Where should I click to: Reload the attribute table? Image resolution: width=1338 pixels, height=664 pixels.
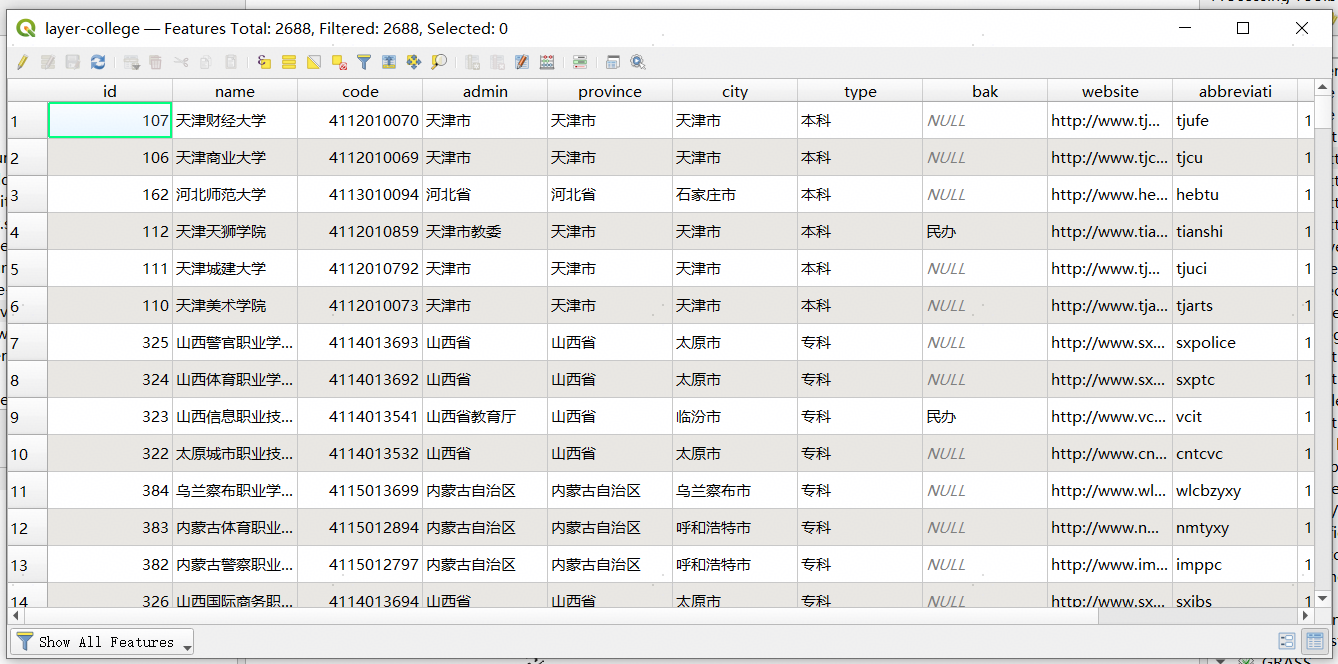[98, 62]
